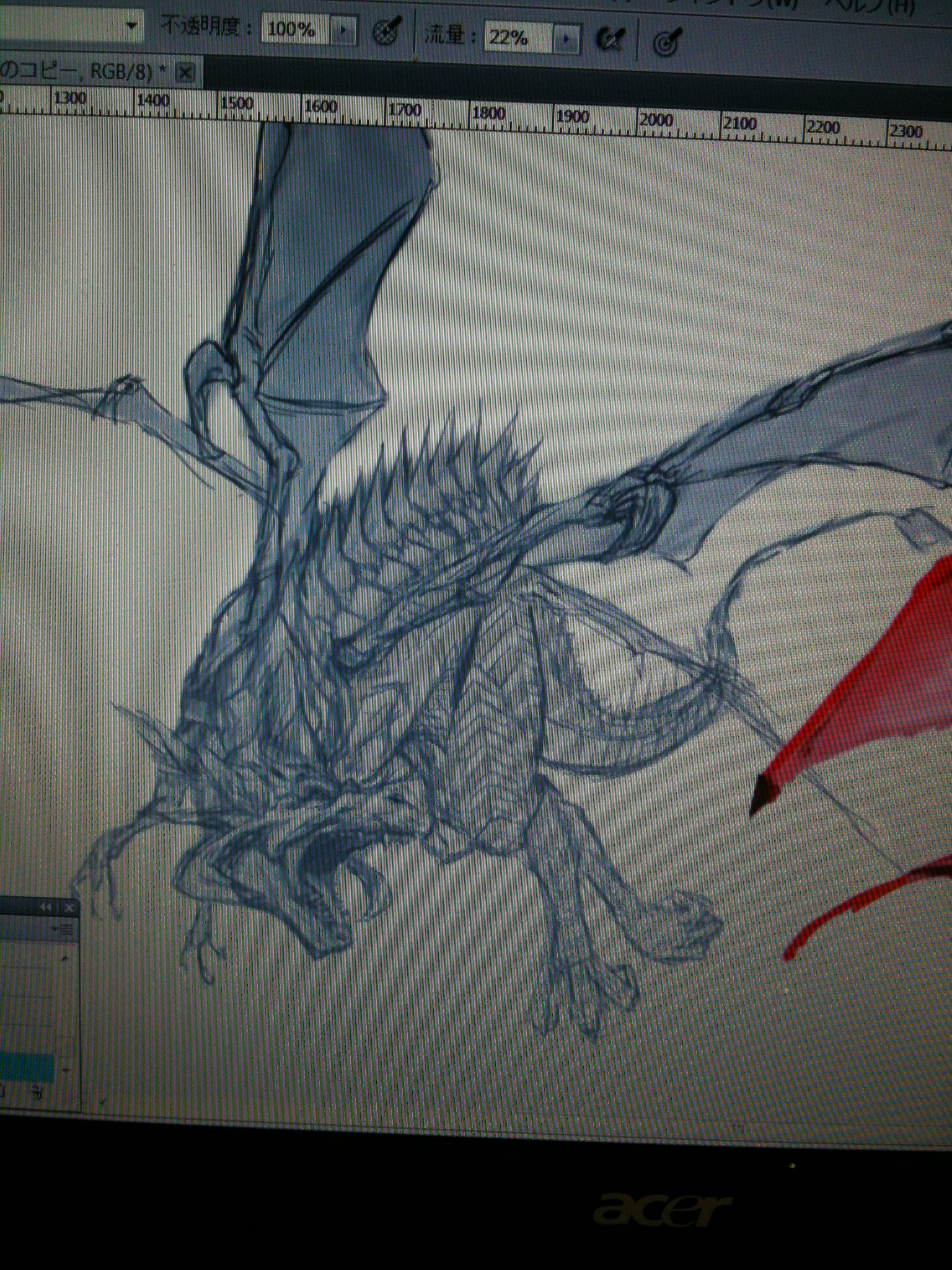
Task: Click the 1800 mark on horizontal ruler
Action: click(x=488, y=113)
